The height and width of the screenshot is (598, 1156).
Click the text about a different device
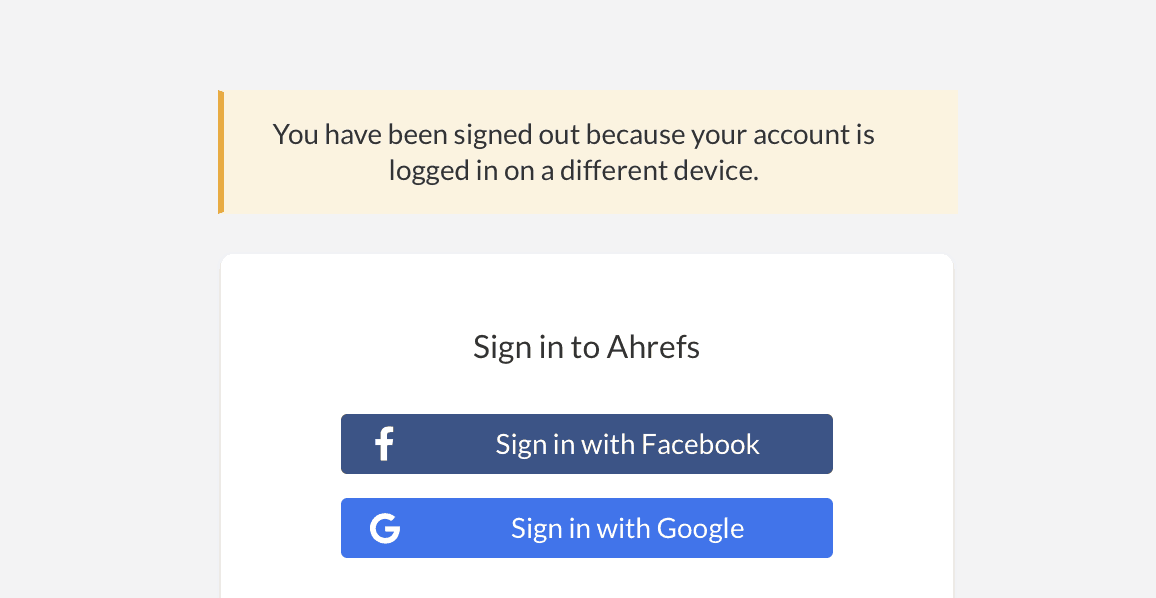(573, 170)
